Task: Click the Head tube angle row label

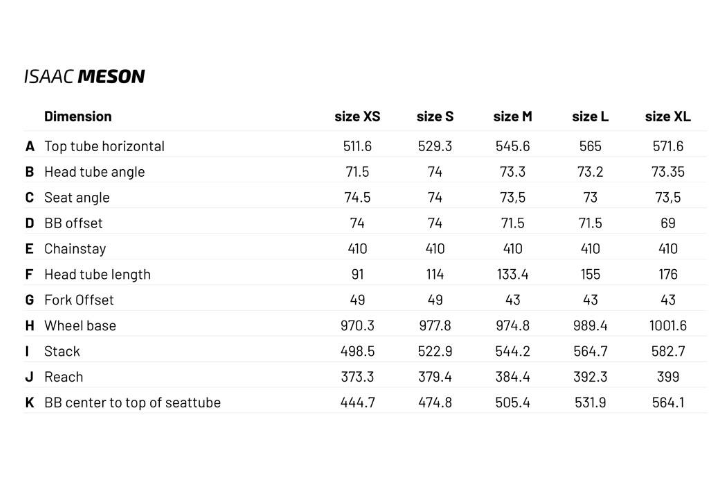Action: (94, 172)
